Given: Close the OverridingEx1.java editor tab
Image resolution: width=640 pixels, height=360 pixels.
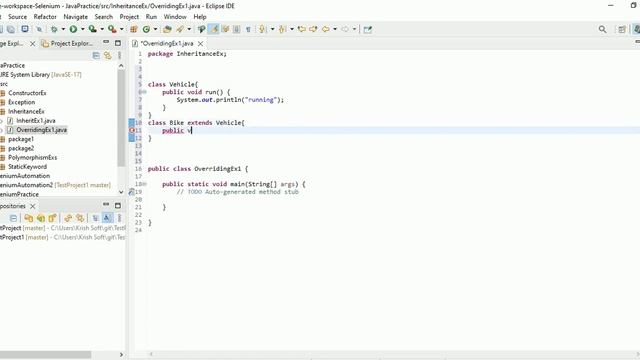Looking at the screenshot, I should (200, 43).
